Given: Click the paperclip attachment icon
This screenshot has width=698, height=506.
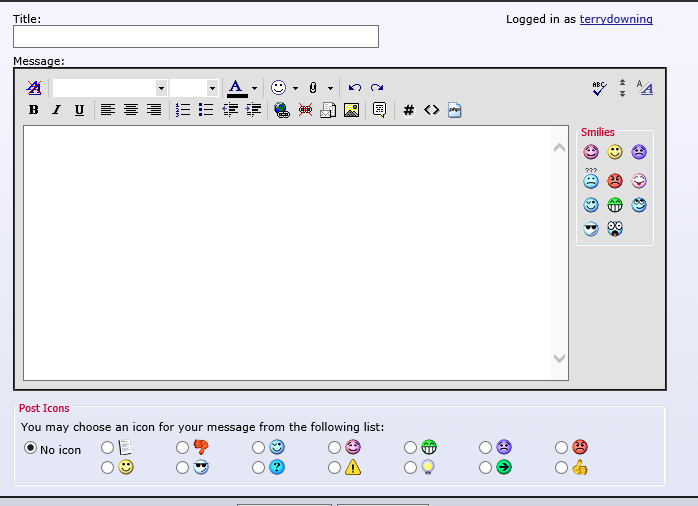Looking at the screenshot, I should [313, 88].
